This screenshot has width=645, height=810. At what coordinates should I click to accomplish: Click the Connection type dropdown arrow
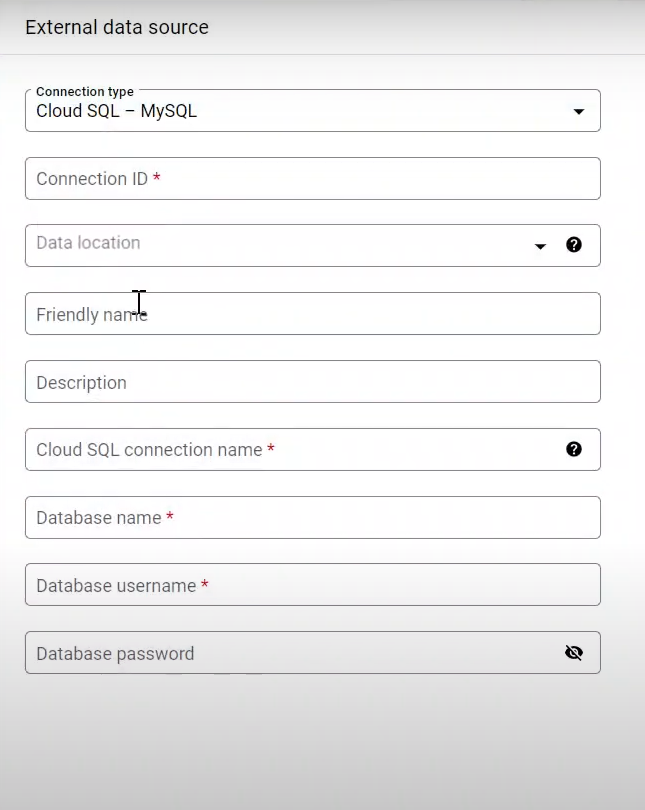pyautogui.click(x=578, y=112)
